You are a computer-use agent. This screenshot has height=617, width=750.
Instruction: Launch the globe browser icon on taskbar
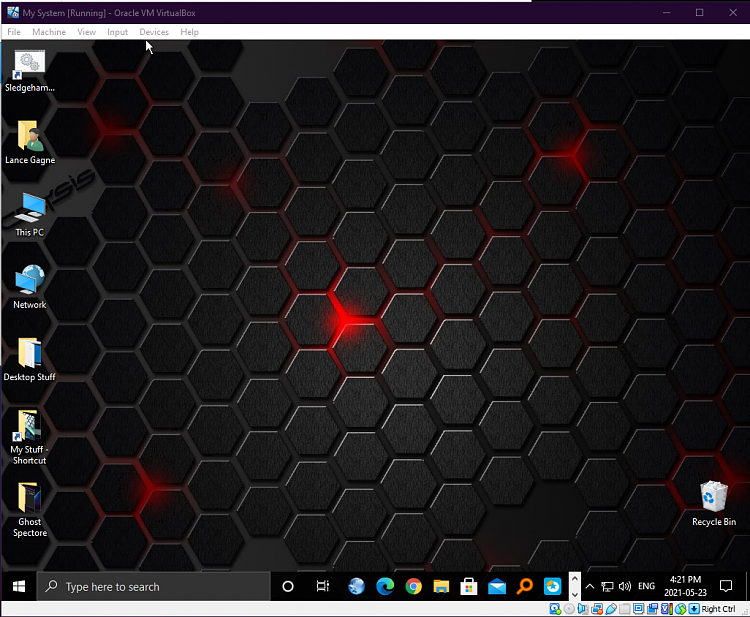click(356, 586)
